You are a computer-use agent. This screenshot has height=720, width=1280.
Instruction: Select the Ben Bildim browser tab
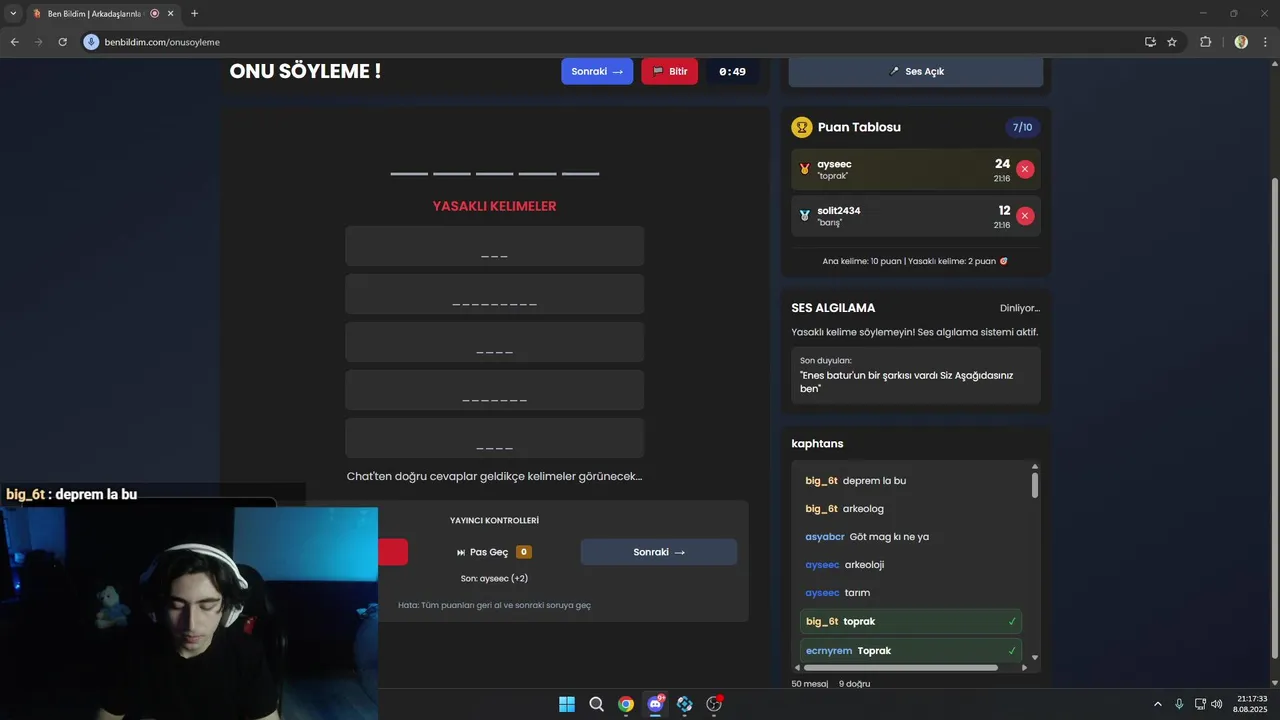103,14
